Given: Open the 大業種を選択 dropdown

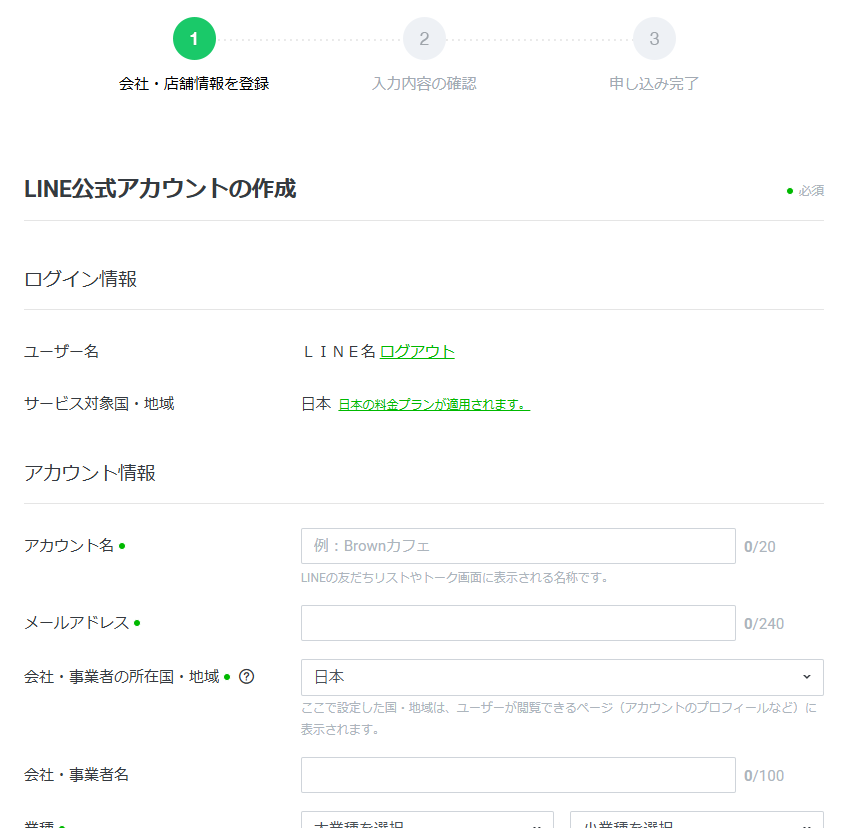Looking at the screenshot, I should (427, 820).
